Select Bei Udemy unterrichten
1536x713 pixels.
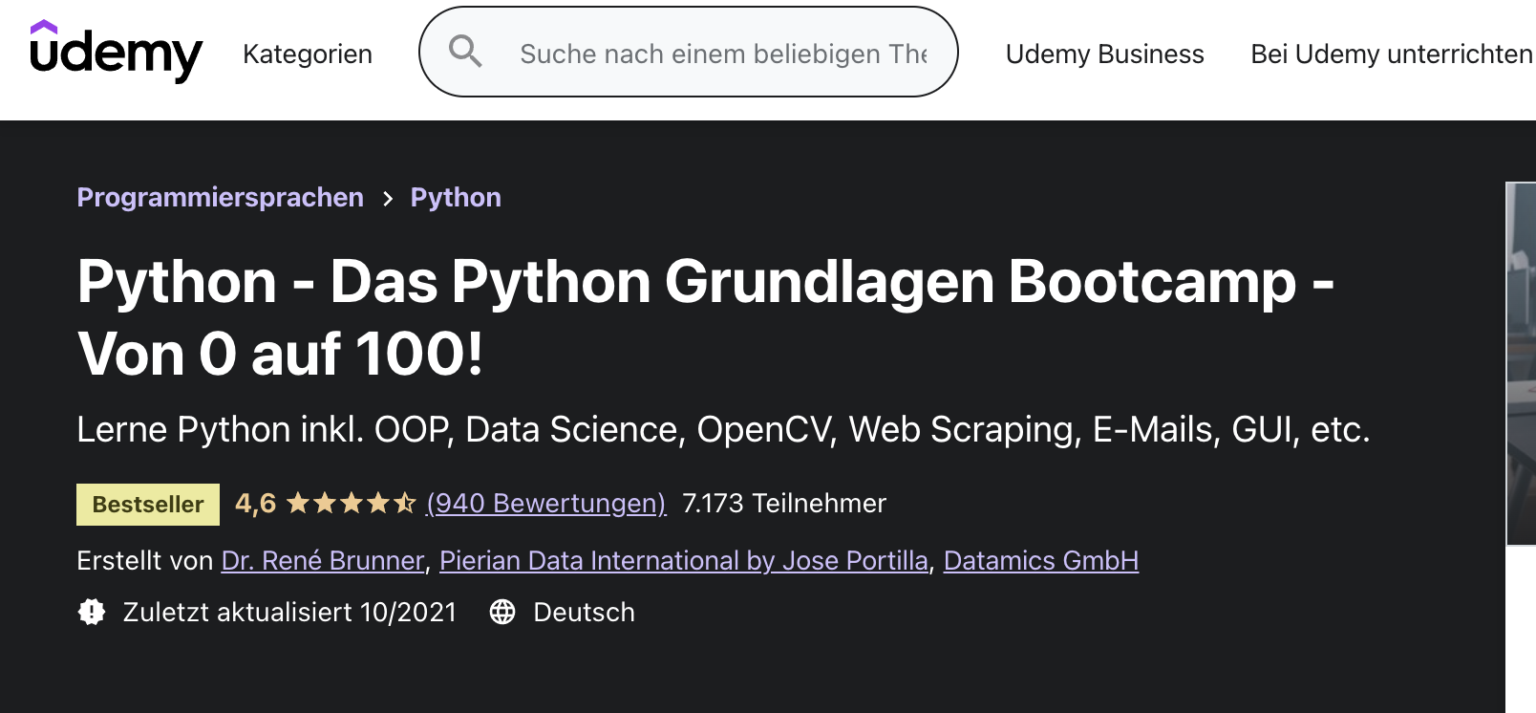1389,54
